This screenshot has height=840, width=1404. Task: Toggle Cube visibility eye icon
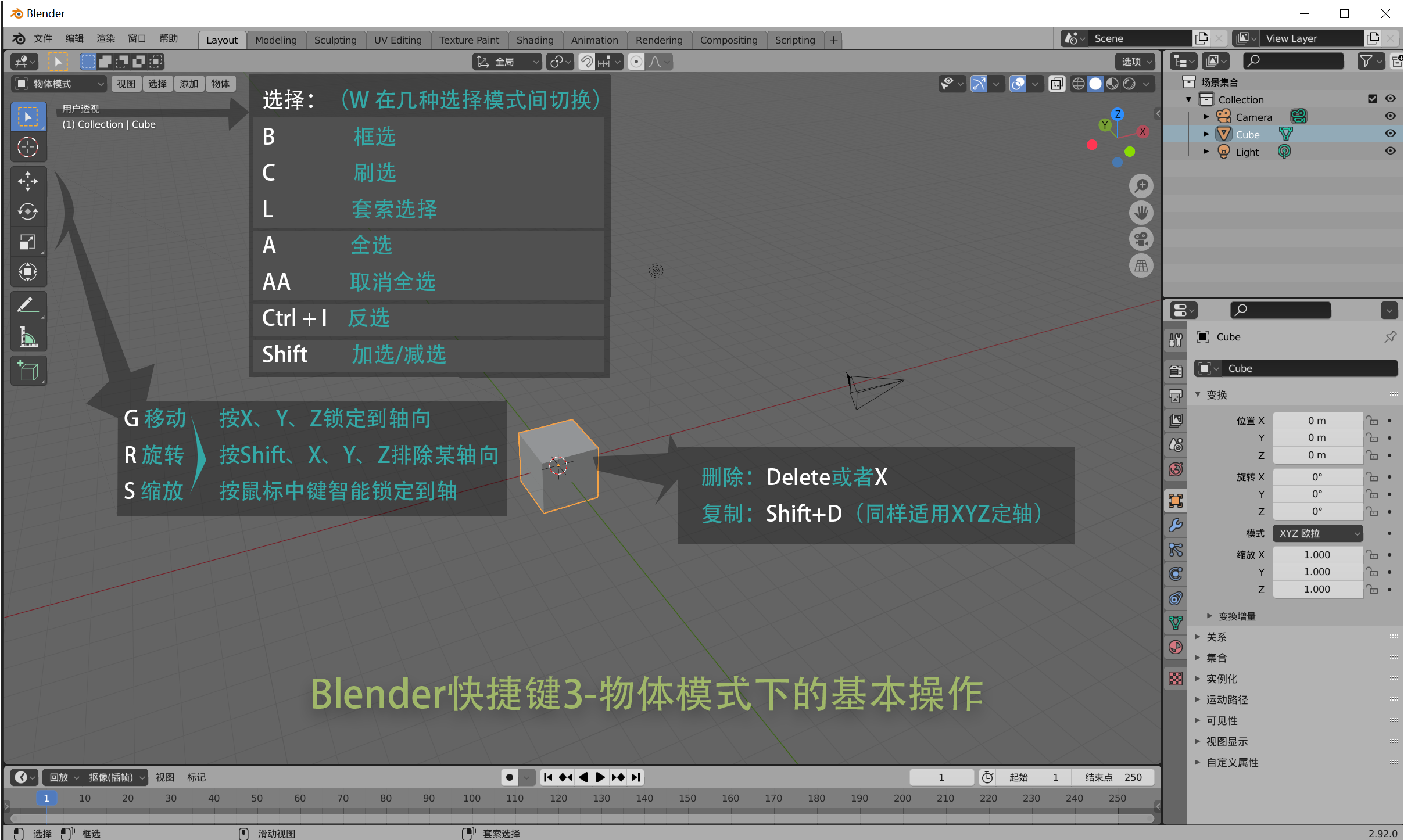pos(1390,134)
